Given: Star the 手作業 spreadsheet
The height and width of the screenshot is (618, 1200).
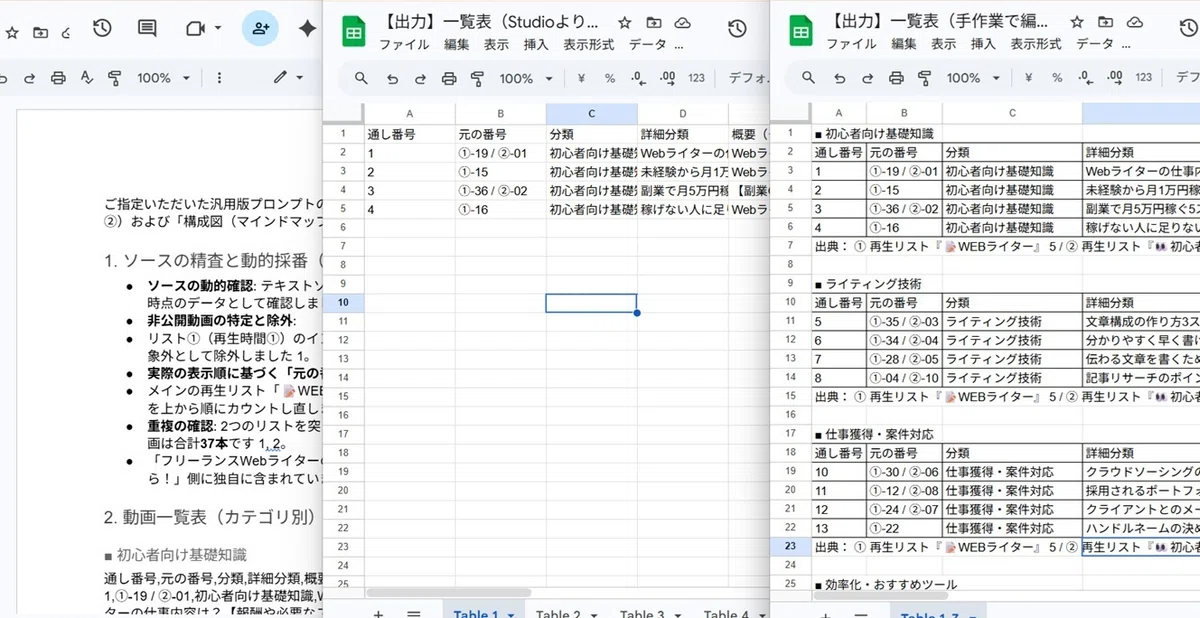Looking at the screenshot, I should [1077, 22].
